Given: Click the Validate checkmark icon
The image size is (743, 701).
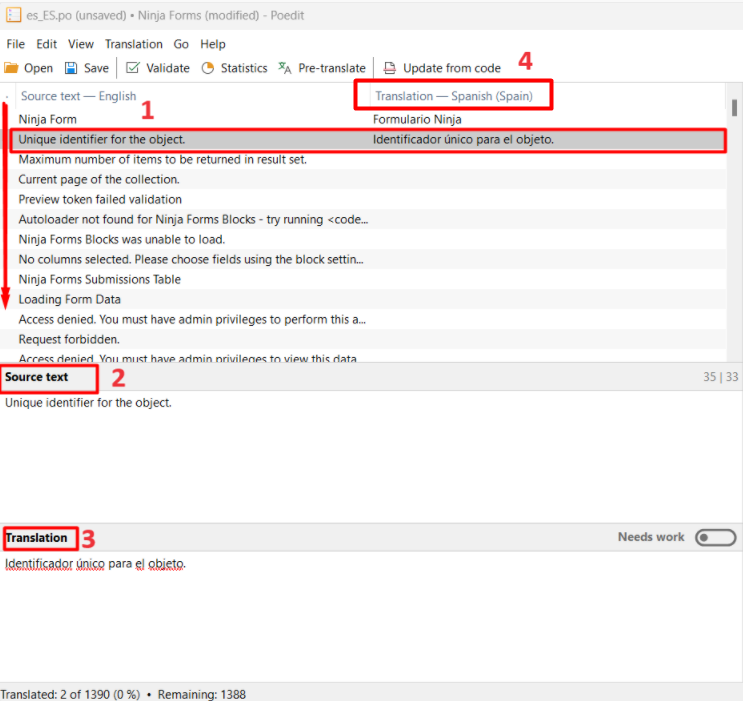Looking at the screenshot, I should click(133, 68).
